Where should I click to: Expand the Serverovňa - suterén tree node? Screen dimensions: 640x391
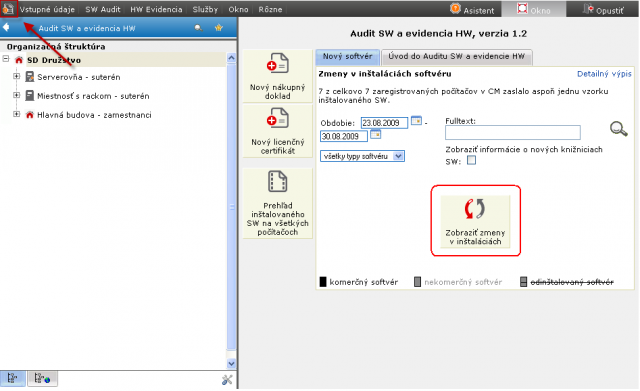pos(16,76)
